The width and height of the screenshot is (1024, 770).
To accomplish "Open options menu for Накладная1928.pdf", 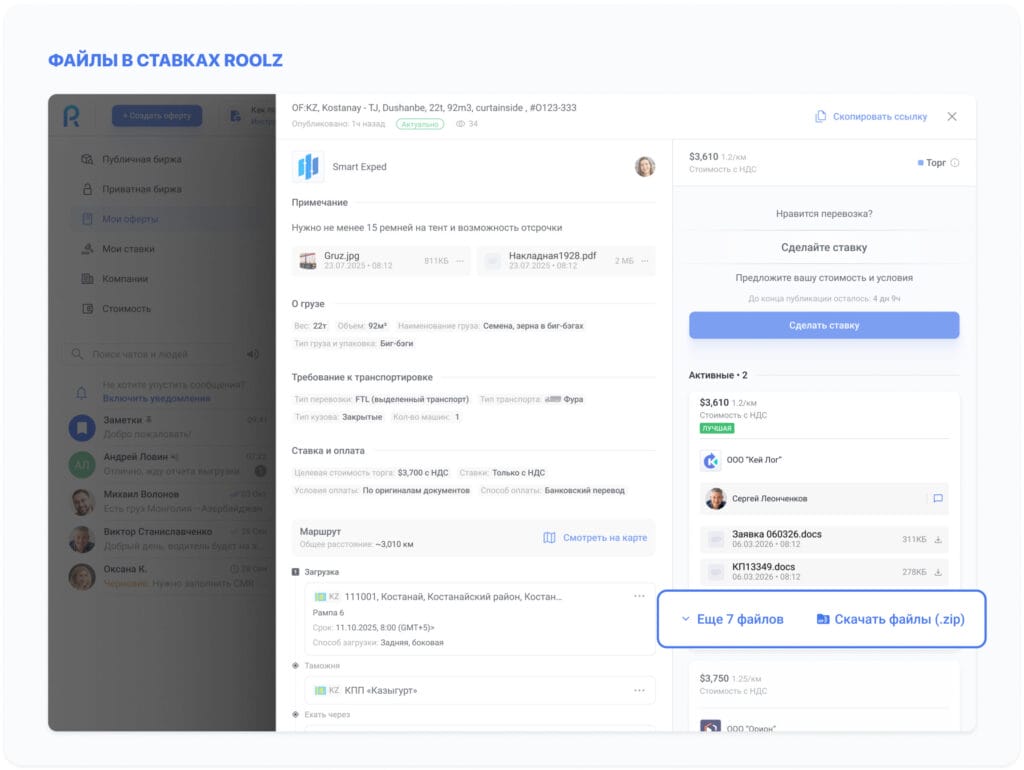I will (644, 261).
